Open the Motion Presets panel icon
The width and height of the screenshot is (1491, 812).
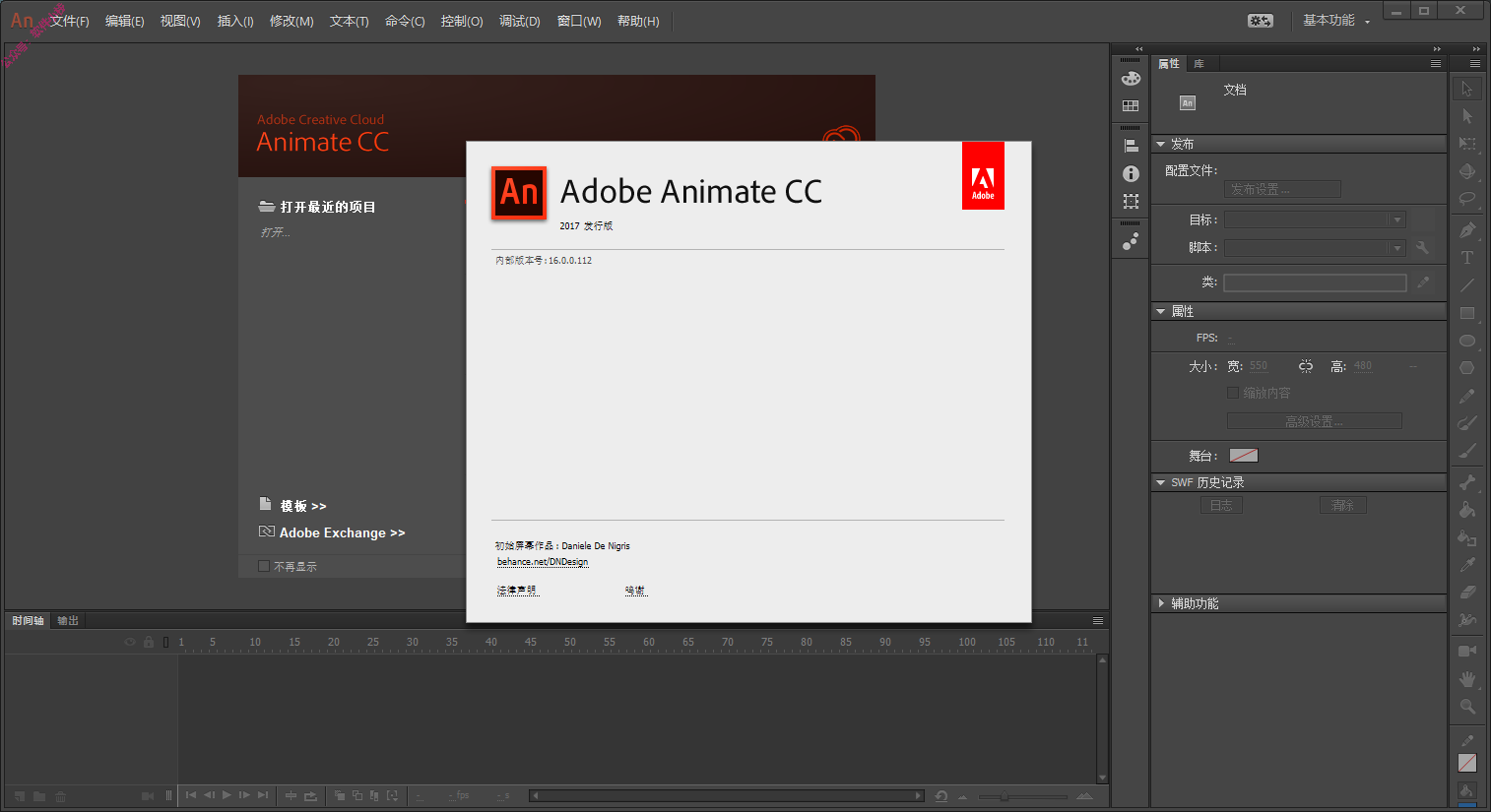click(1131, 240)
